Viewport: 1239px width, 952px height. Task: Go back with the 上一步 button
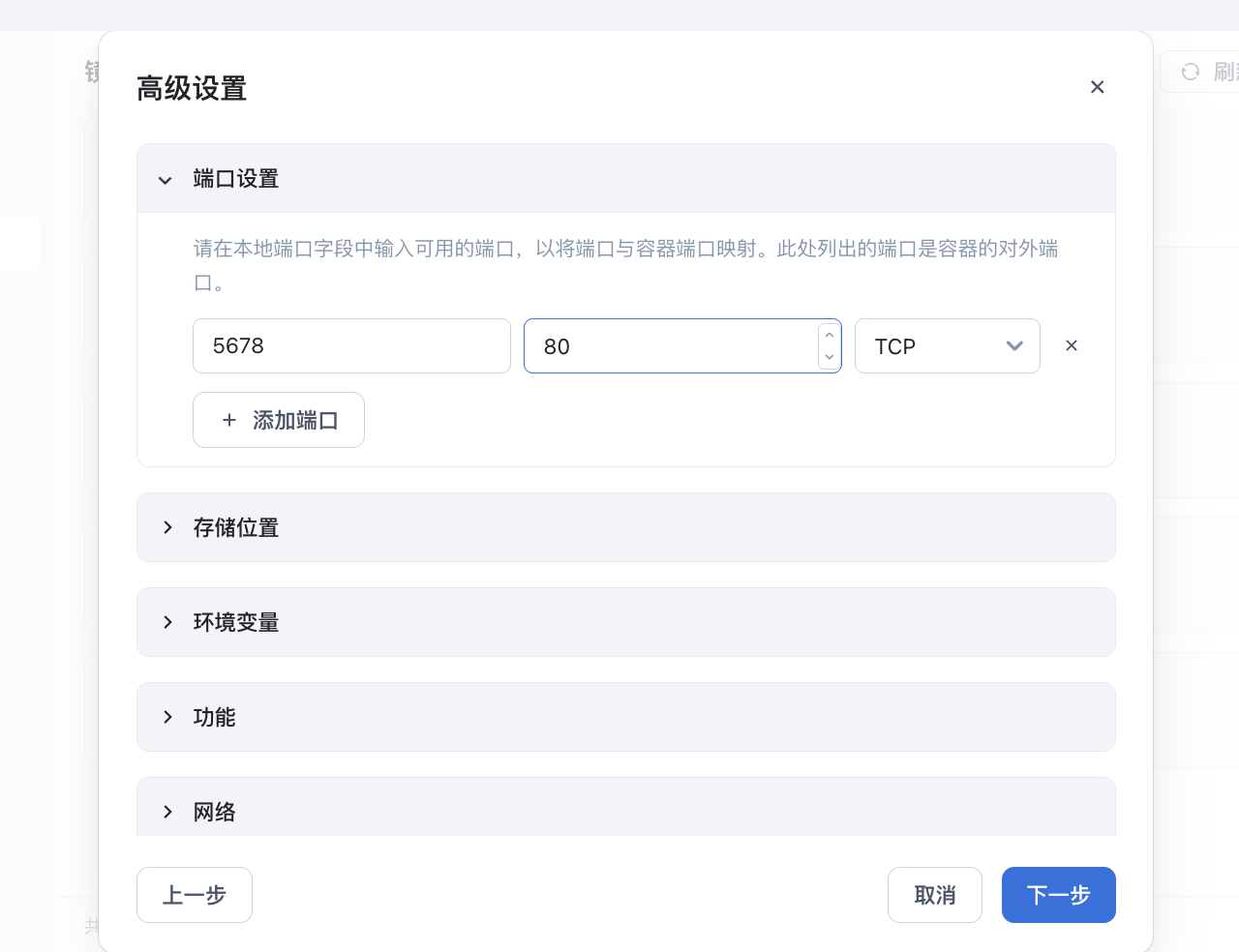(195, 895)
